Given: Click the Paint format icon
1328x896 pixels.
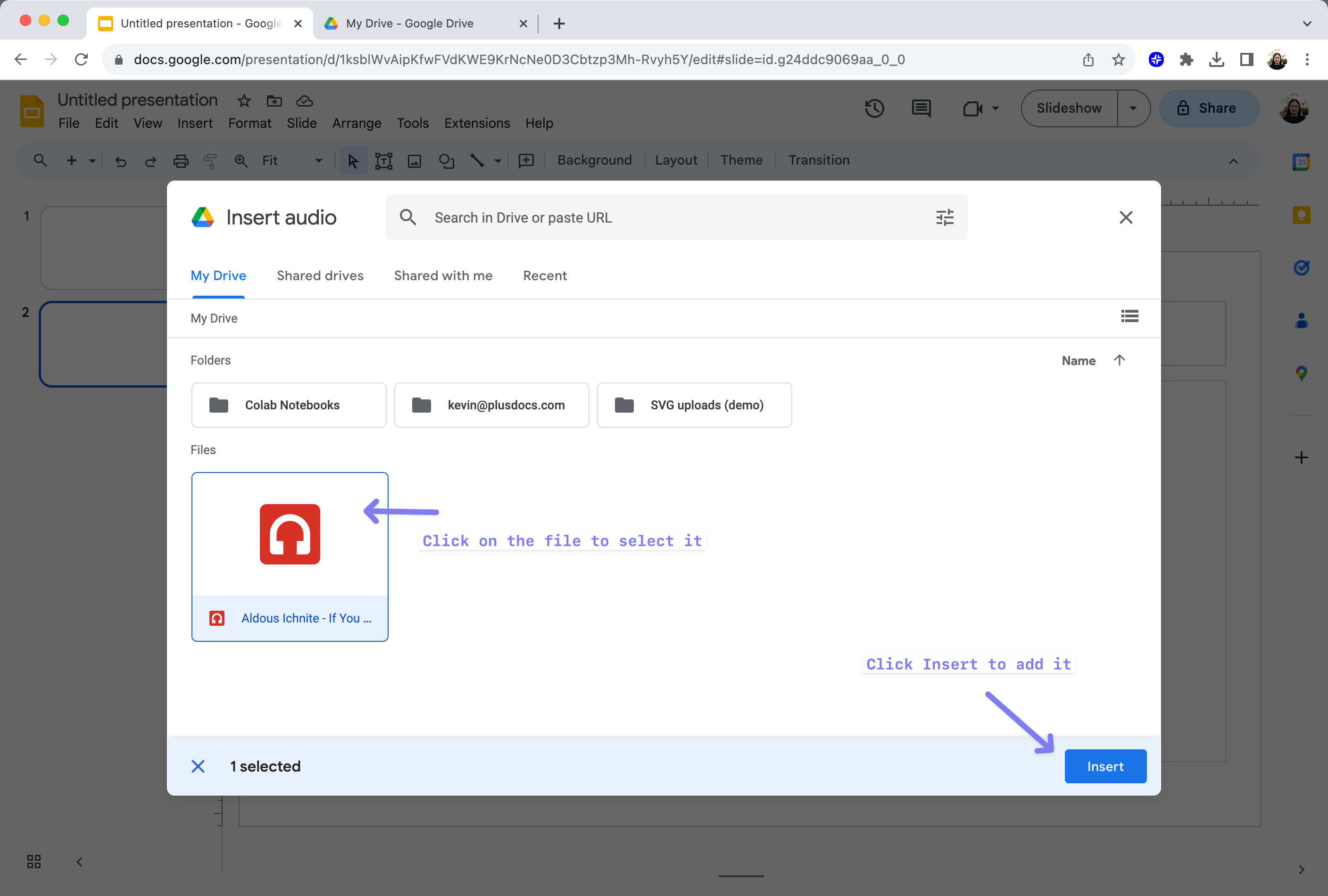Looking at the screenshot, I should [x=210, y=161].
